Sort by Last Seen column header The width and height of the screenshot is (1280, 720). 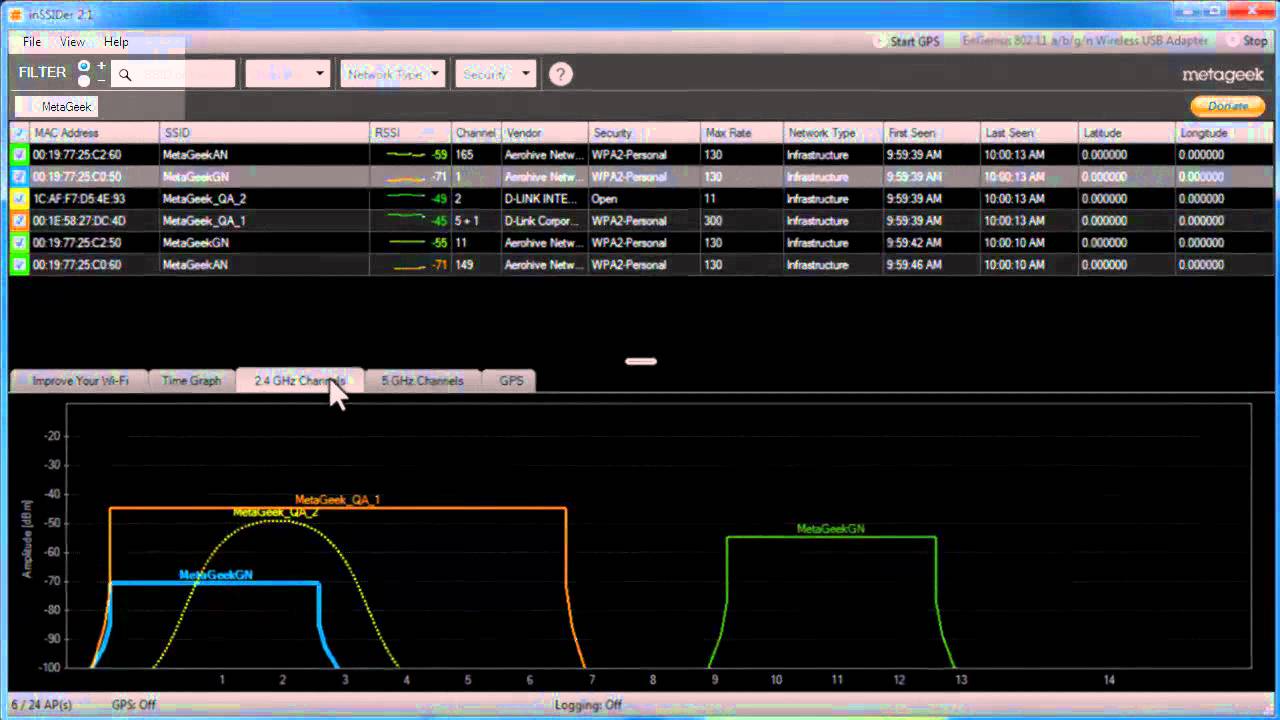[1028, 133]
